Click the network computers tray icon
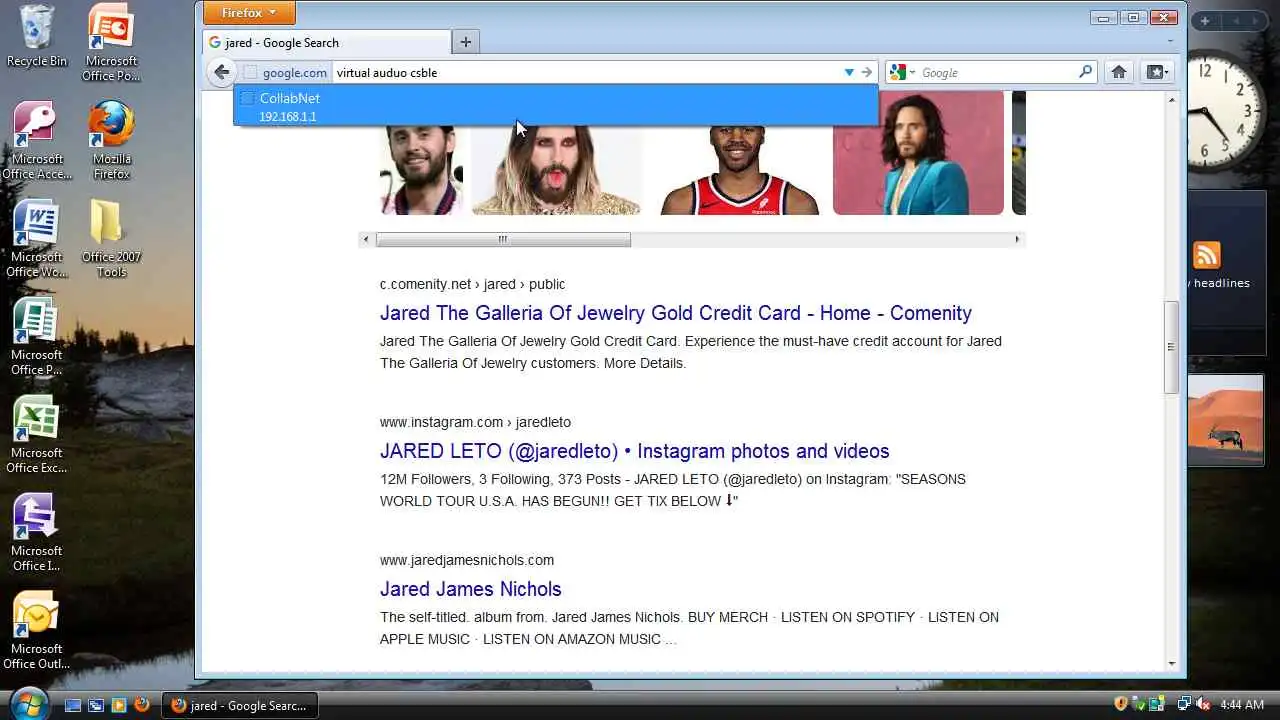 (1184, 704)
